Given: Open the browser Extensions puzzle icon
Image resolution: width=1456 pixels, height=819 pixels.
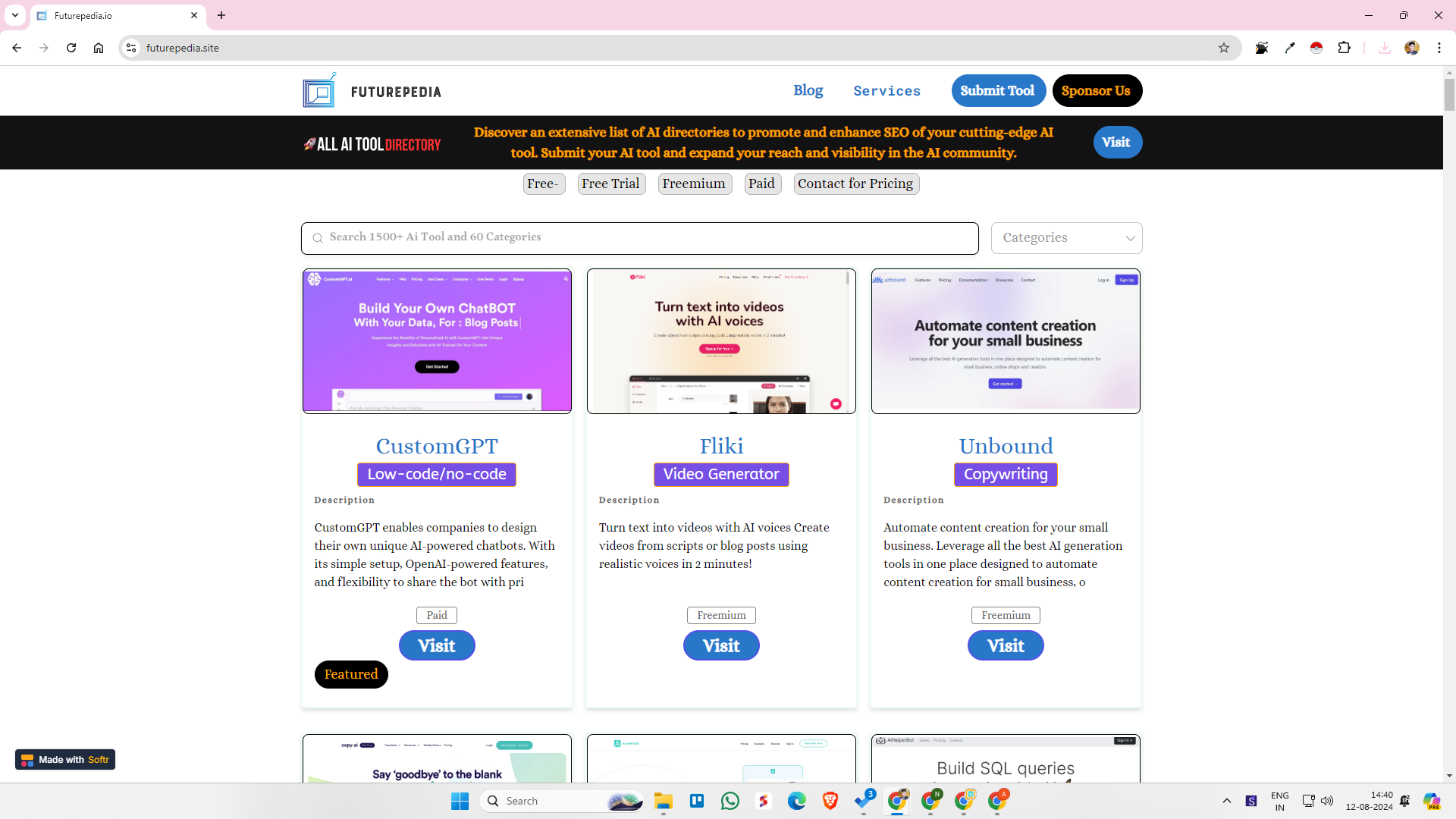Looking at the screenshot, I should tap(1344, 48).
